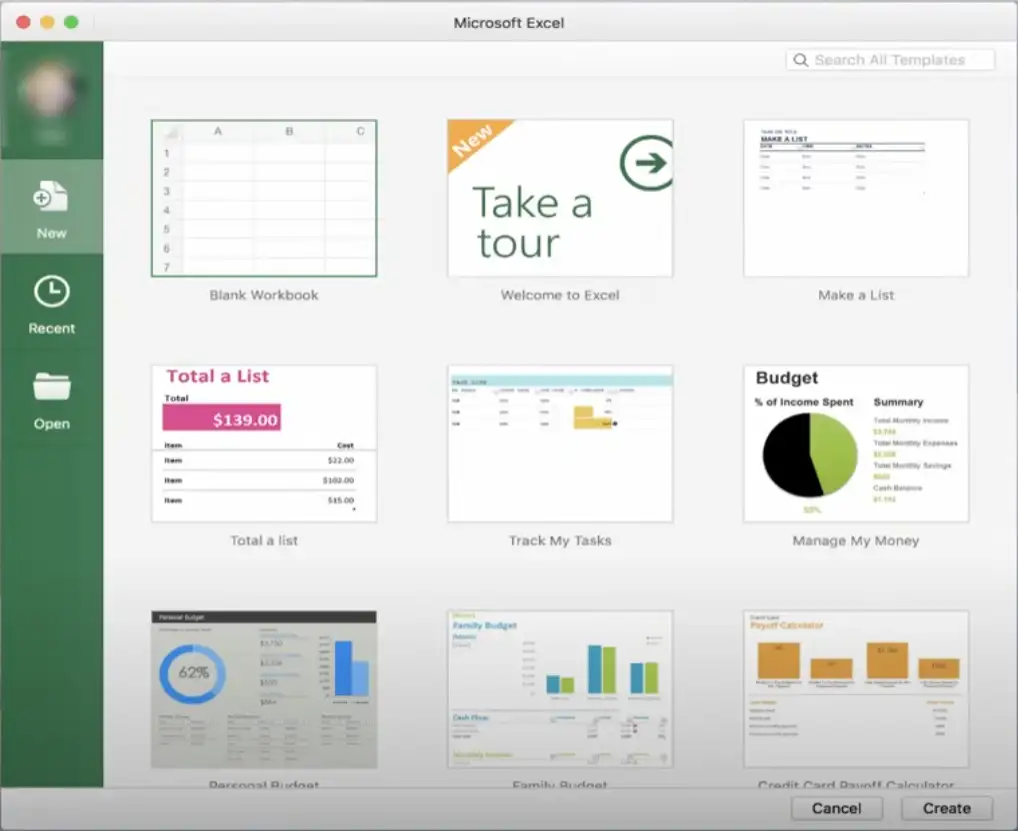The height and width of the screenshot is (831, 1018).
Task: Select the Family Budget template thumbnail
Action: click(x=560, y=689)
